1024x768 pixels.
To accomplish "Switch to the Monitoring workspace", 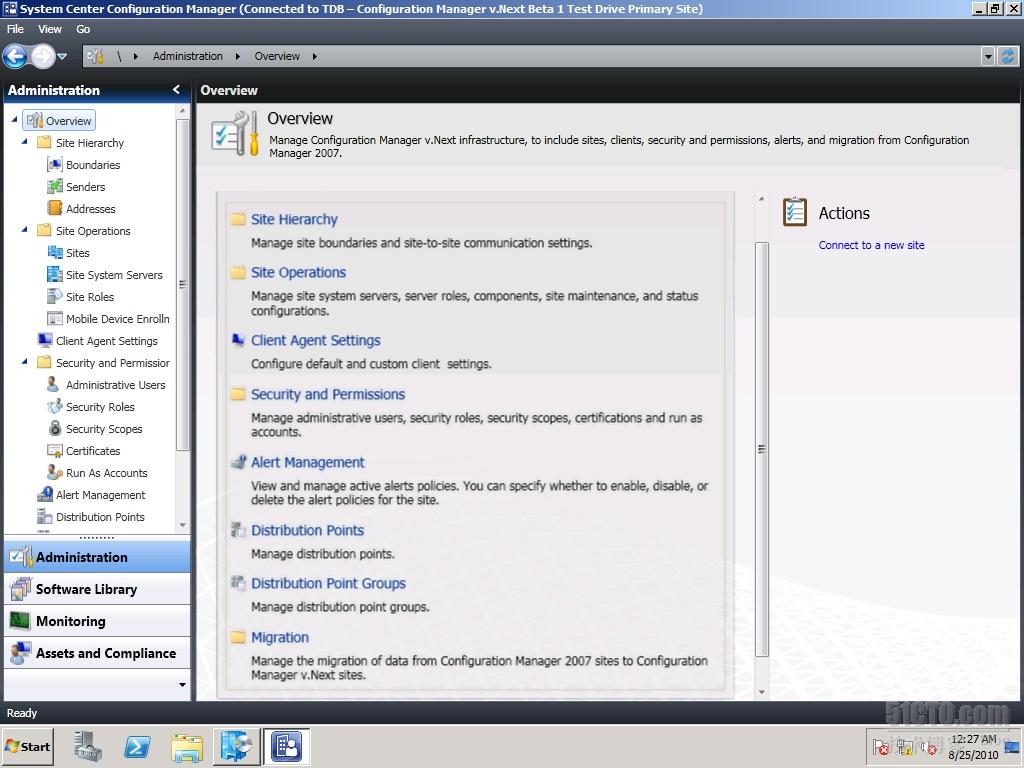I will click(97, 621).
